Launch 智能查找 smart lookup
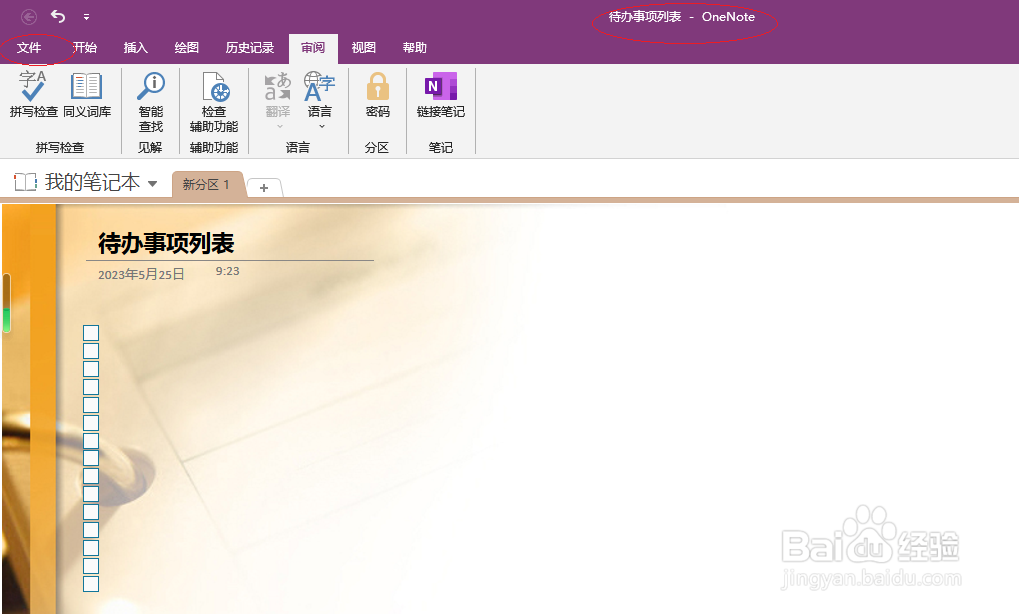 [151, 102]
